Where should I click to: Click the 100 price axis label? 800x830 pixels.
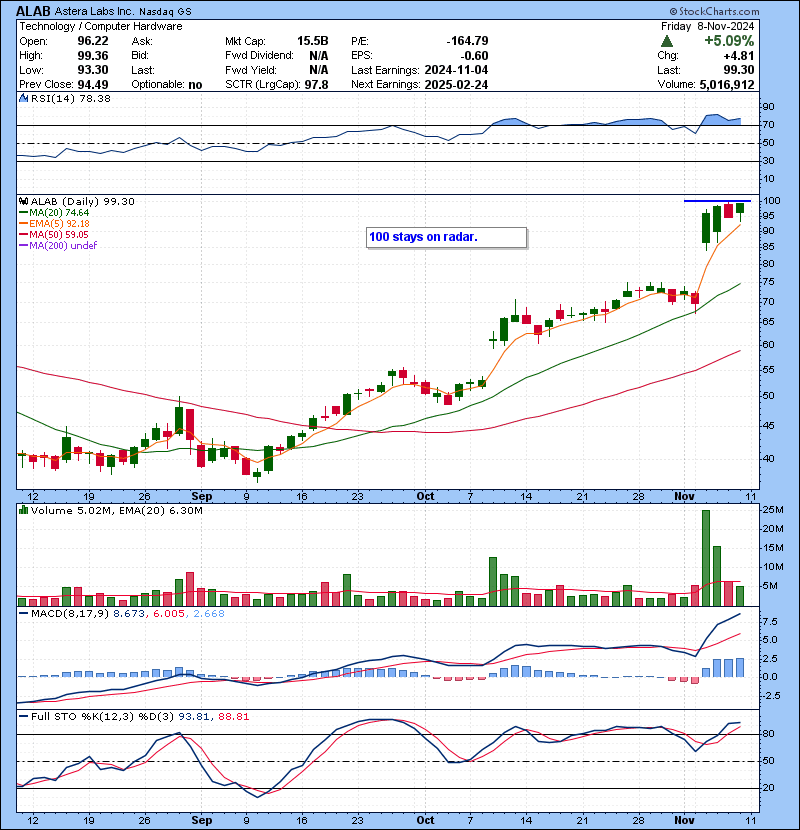tap(772, 200)
